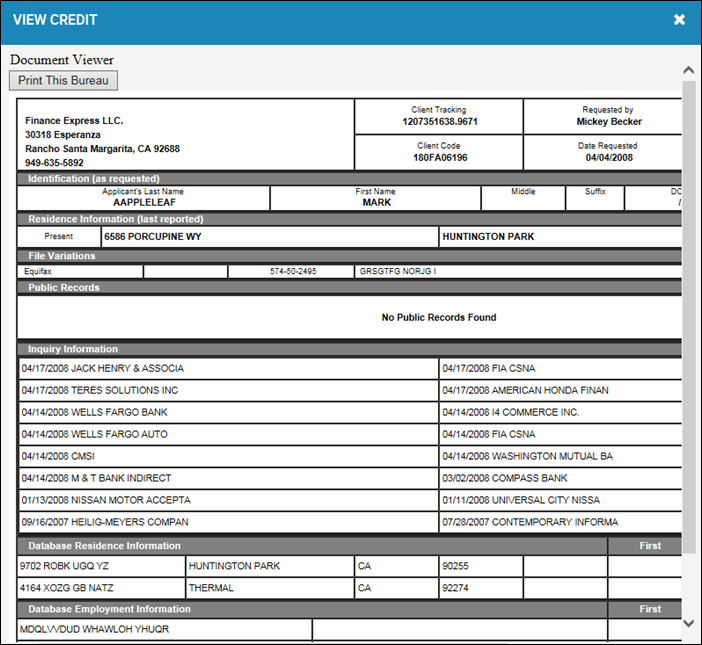Click the Database Employment Information header
702x645 pixels.
(312, 609)
